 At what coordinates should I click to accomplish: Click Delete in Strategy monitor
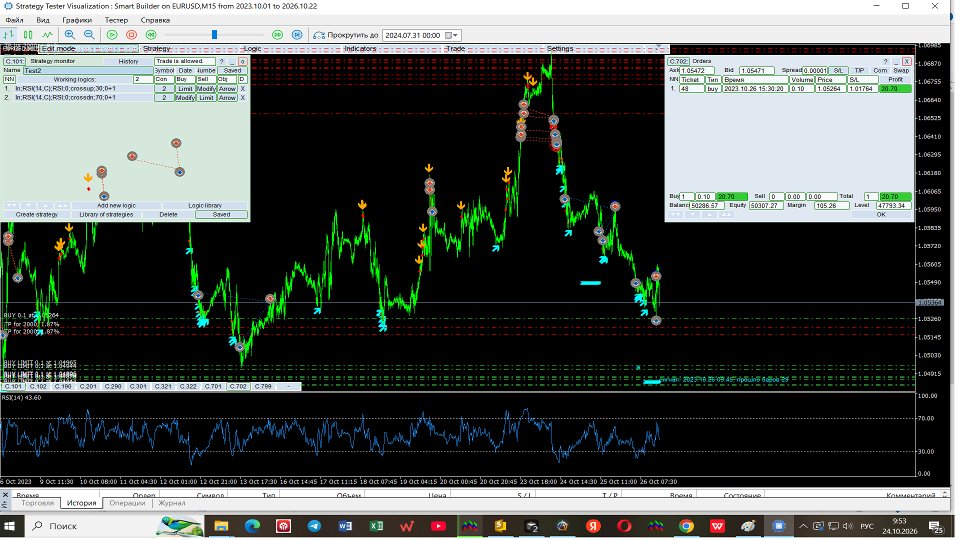[x=168, y=215]
